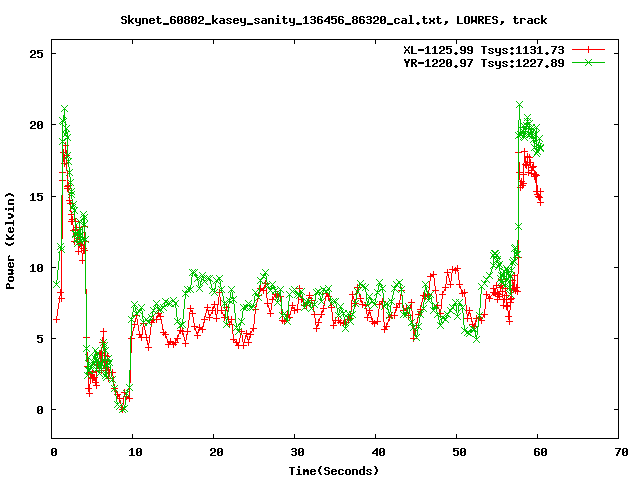Click the x-axis tick label 70
The height and width of the screenshot is (480, 640).
[621, 452]
